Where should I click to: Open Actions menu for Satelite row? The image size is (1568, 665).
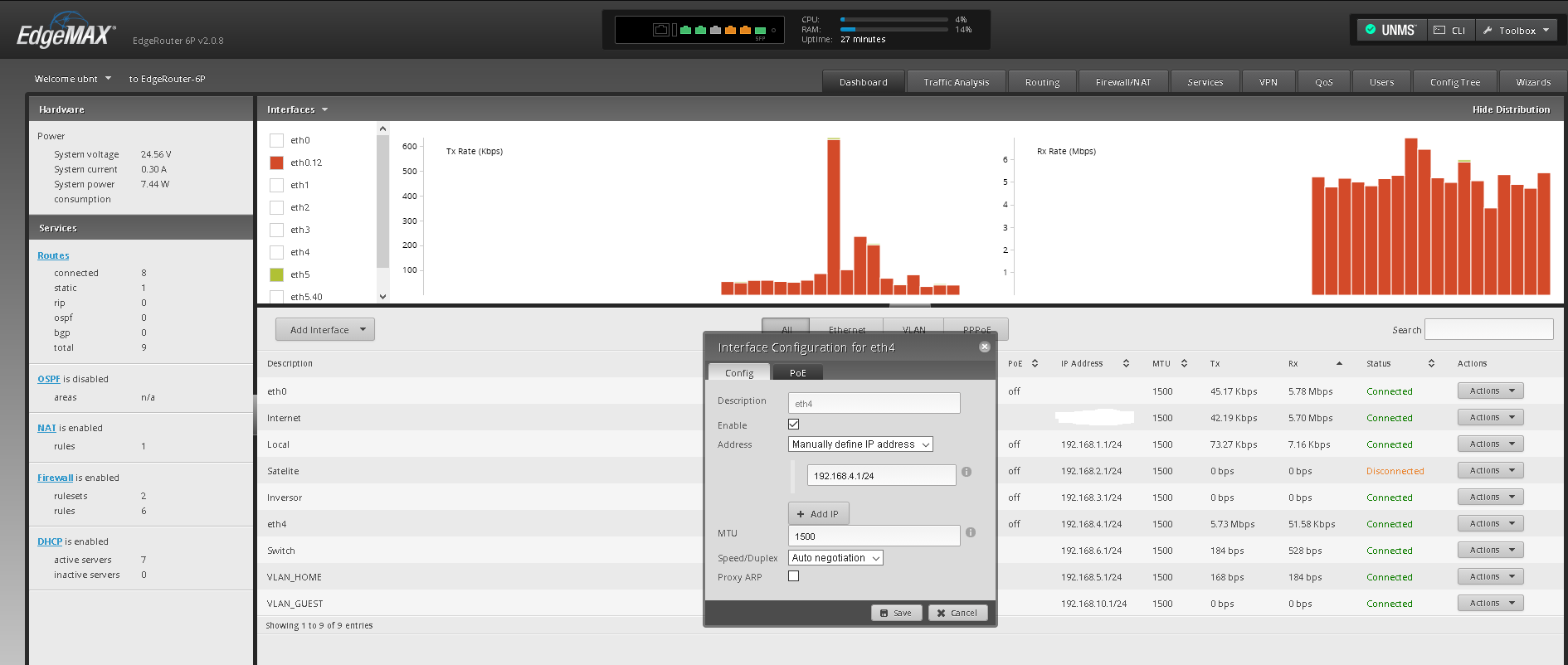[x=1490, y=470]
